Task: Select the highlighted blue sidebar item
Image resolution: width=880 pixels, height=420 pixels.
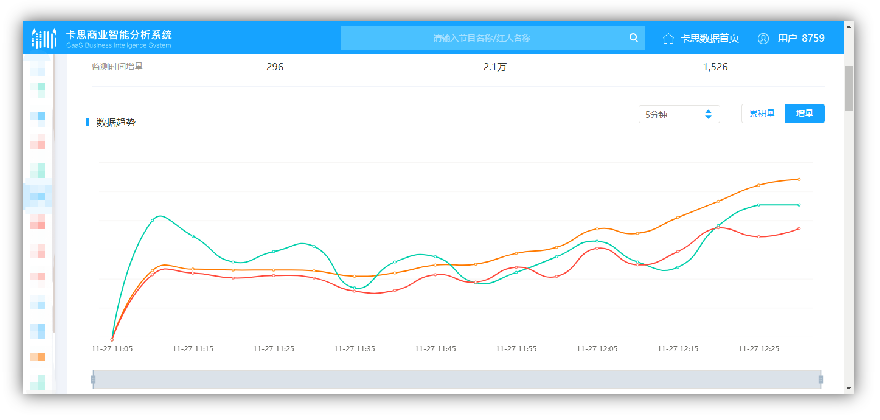Action: point(38,194)
